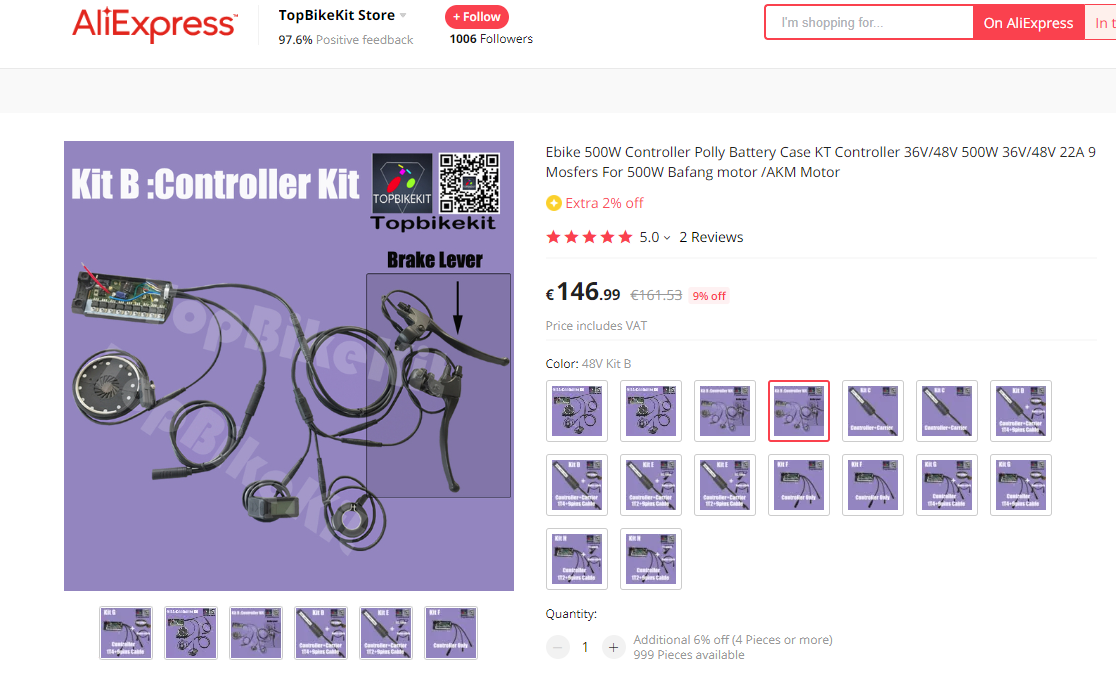Focus the "I'm shopping for..." search field
Viewport: 1116px width, 684px height.
(x=869, y=22)
